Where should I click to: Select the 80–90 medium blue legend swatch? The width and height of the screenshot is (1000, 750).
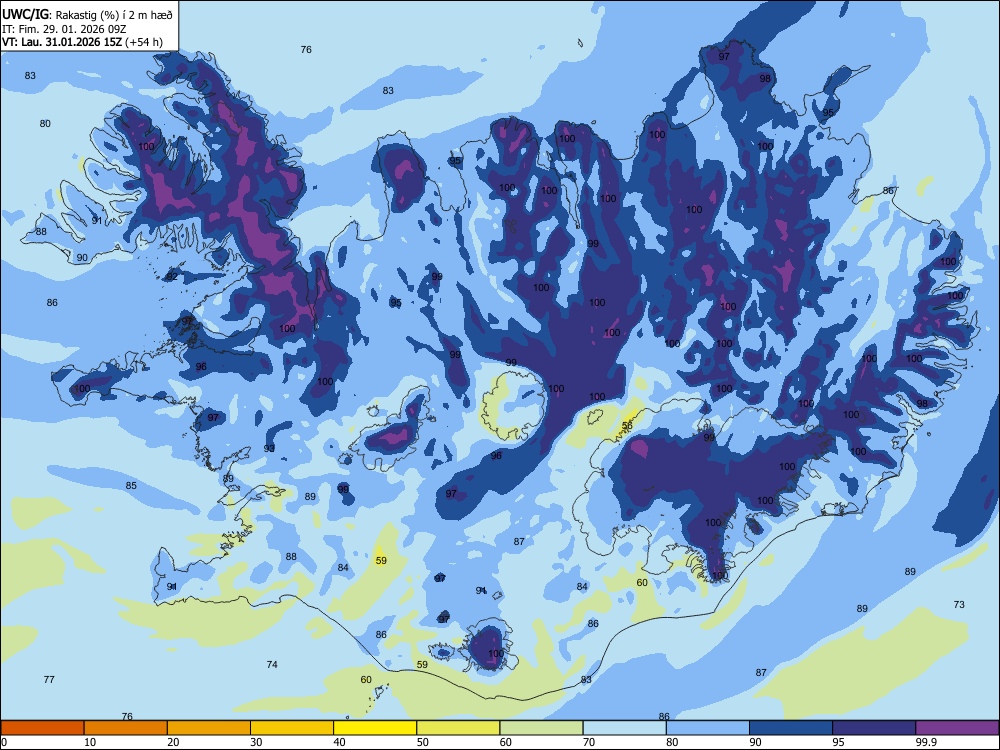pyautogui.click(x=708, y=728)
